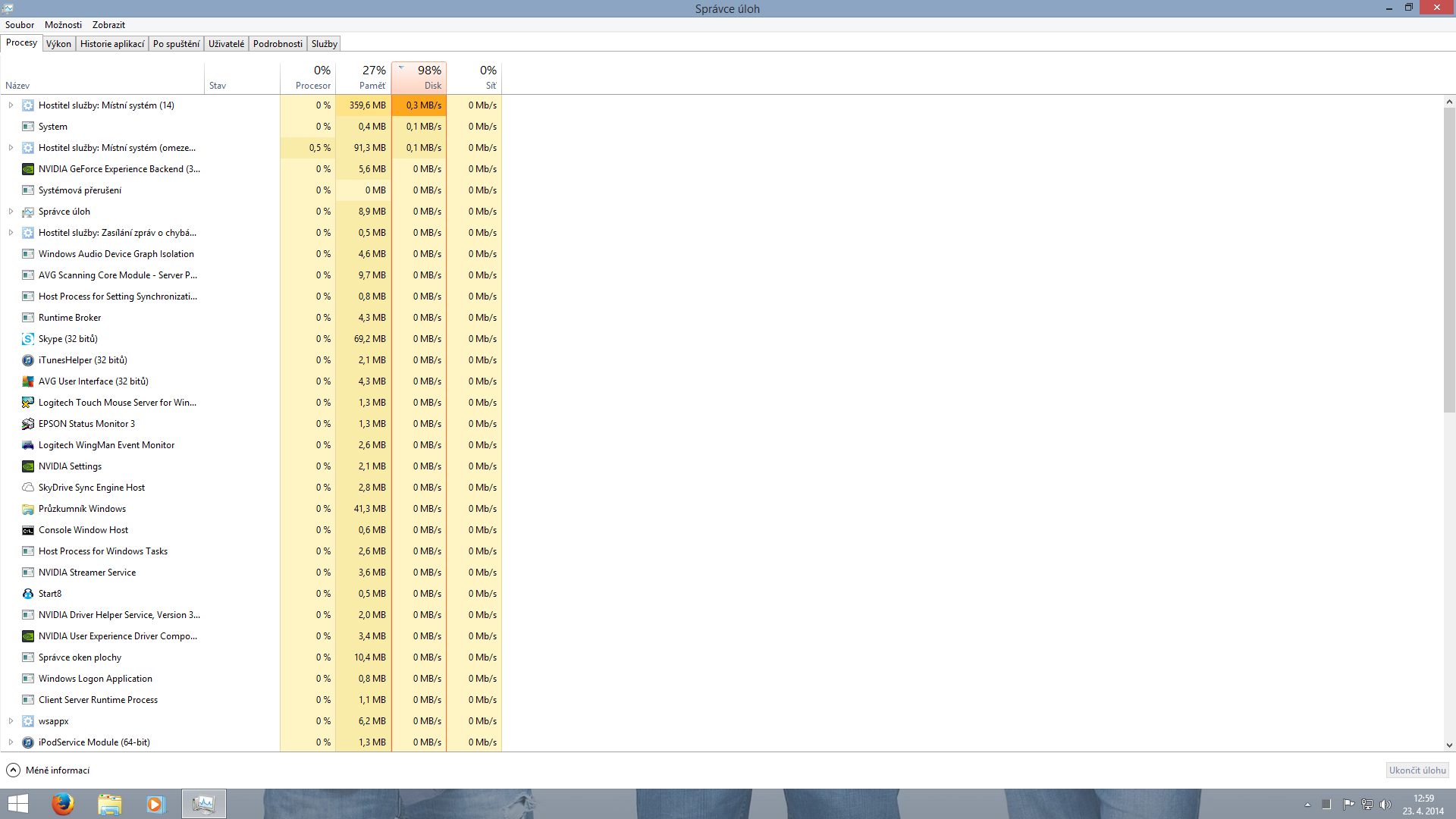The image size is (1456, 819).
Task: Click the NVIDIA User Experience Driver icon
Action: click(28, 636)
